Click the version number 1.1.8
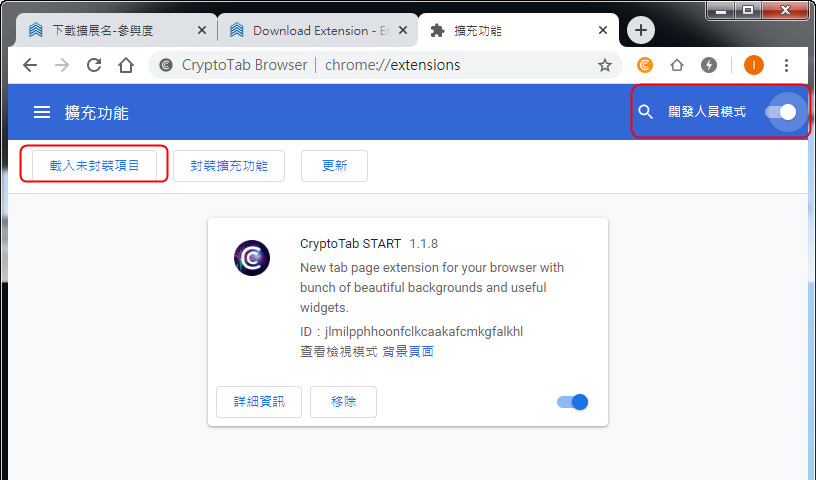 (424, 244)
